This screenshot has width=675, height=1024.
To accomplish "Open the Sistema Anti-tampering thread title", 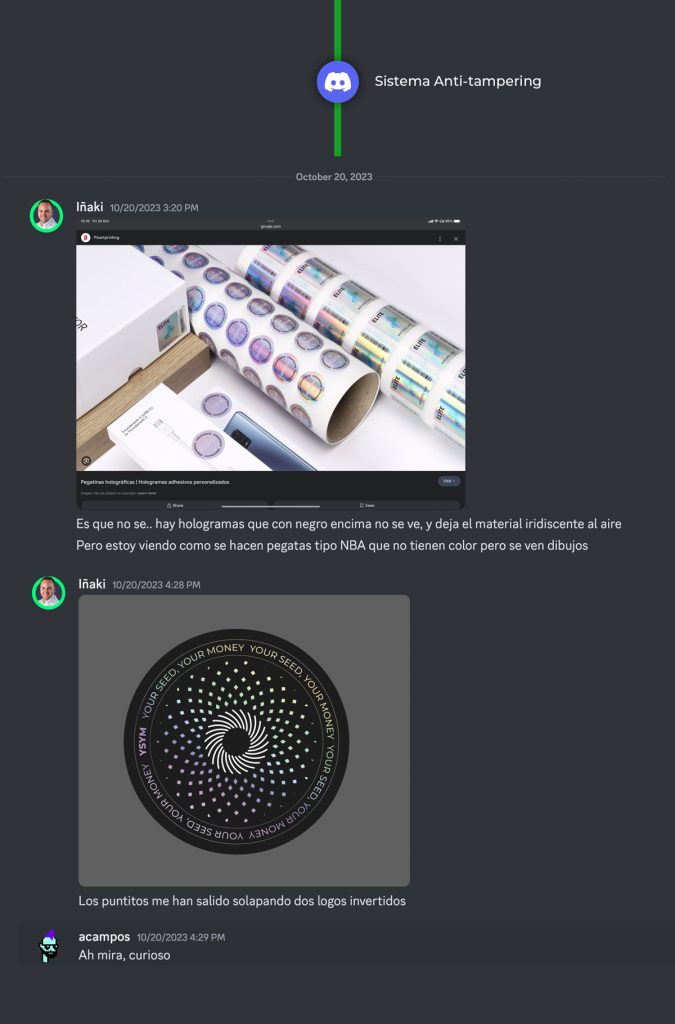I will point(458,81).
